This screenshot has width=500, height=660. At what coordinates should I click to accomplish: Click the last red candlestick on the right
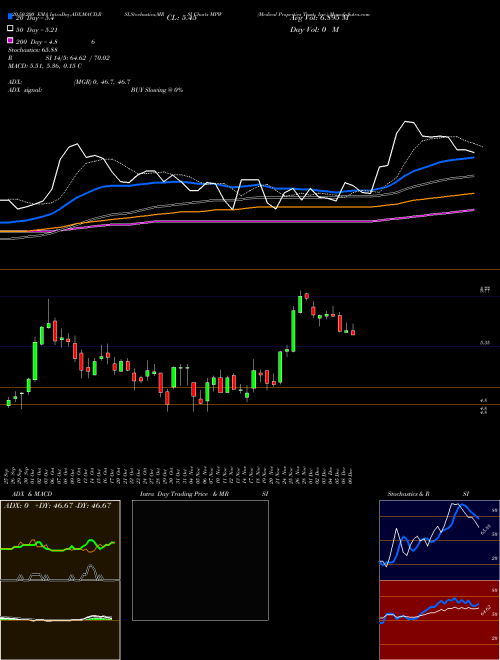pyautogui.click(x=353, y=333)
